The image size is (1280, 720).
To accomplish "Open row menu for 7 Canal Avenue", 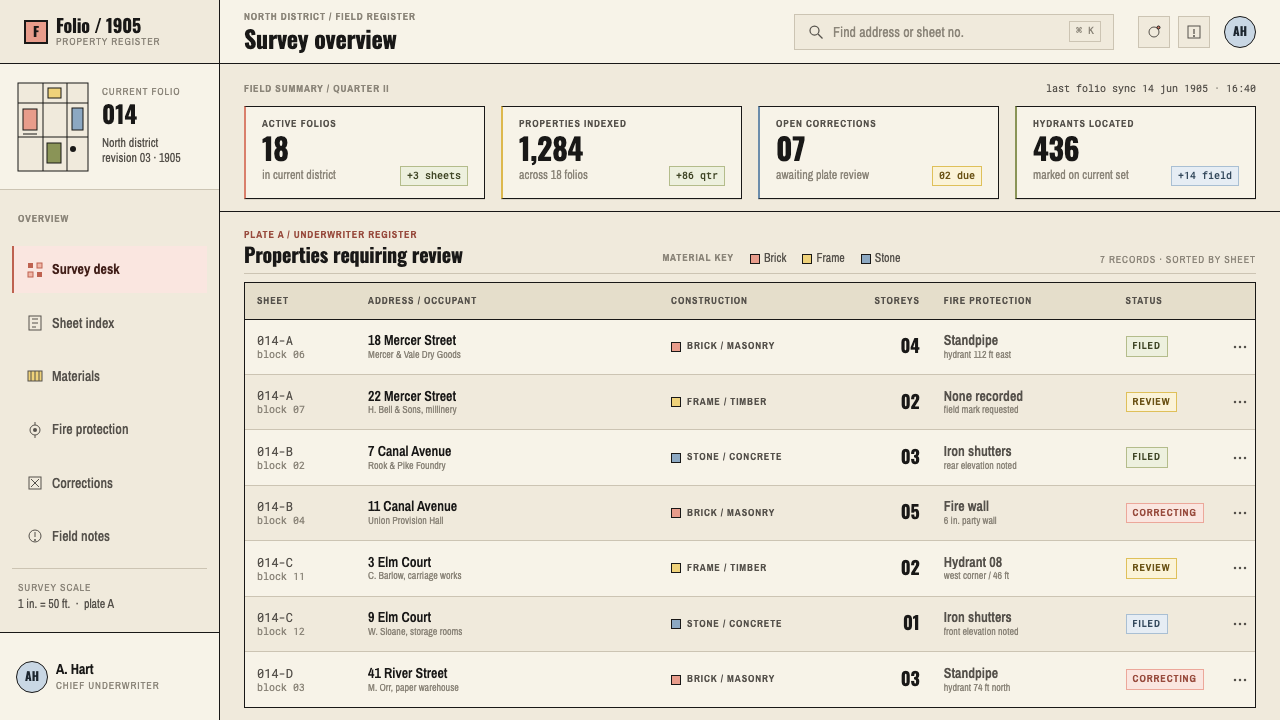I will point(1240,458).
